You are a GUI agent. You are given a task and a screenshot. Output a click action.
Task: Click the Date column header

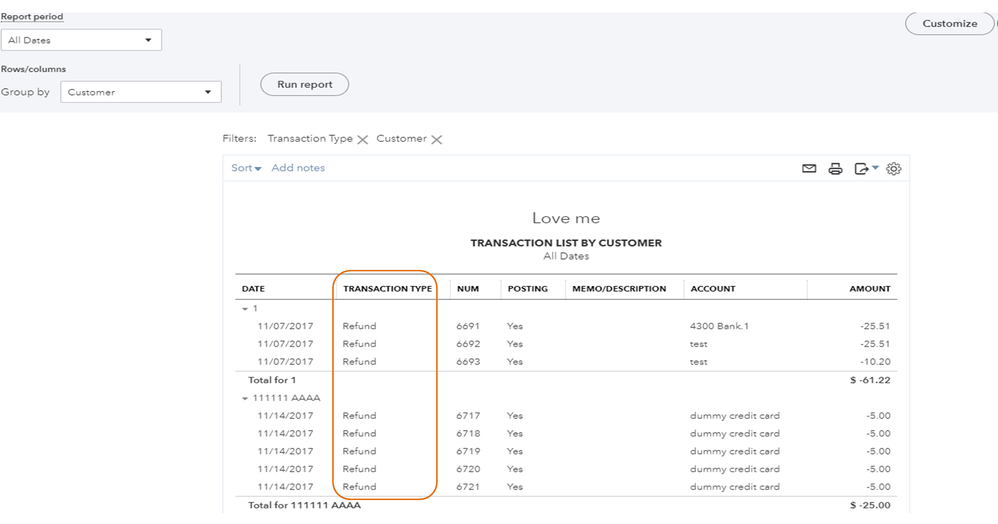point(253,289)
